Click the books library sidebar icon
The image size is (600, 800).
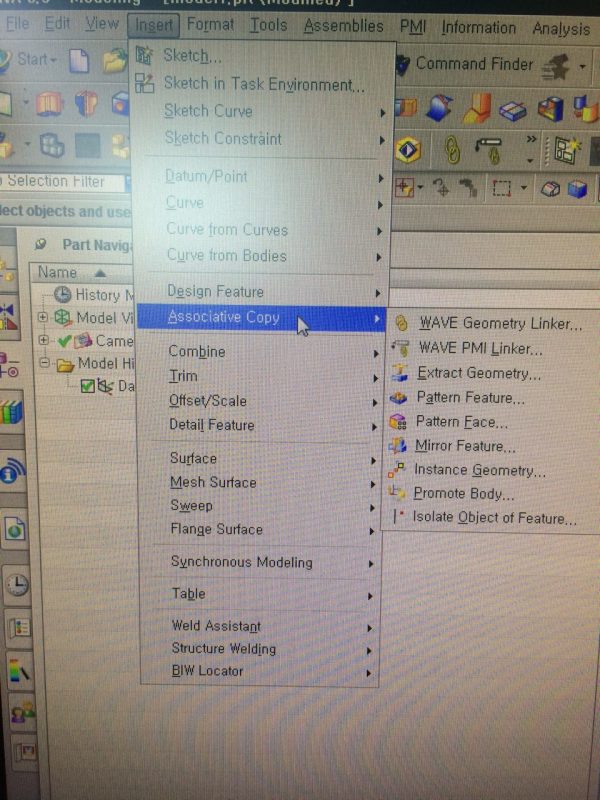[12, 411]
